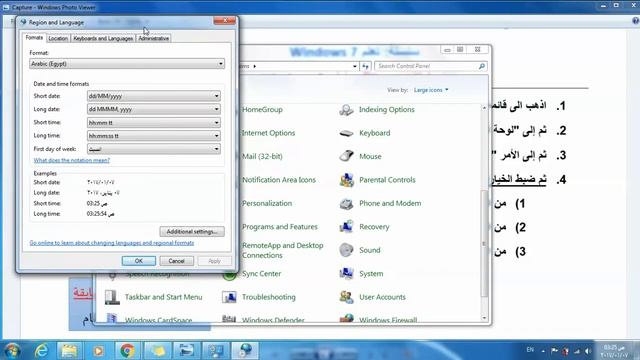Image resolution: width=640 pixels, height=360 pixels.
Task: Show hidden tray icons arrow
Action: click(x=543, y=351)
